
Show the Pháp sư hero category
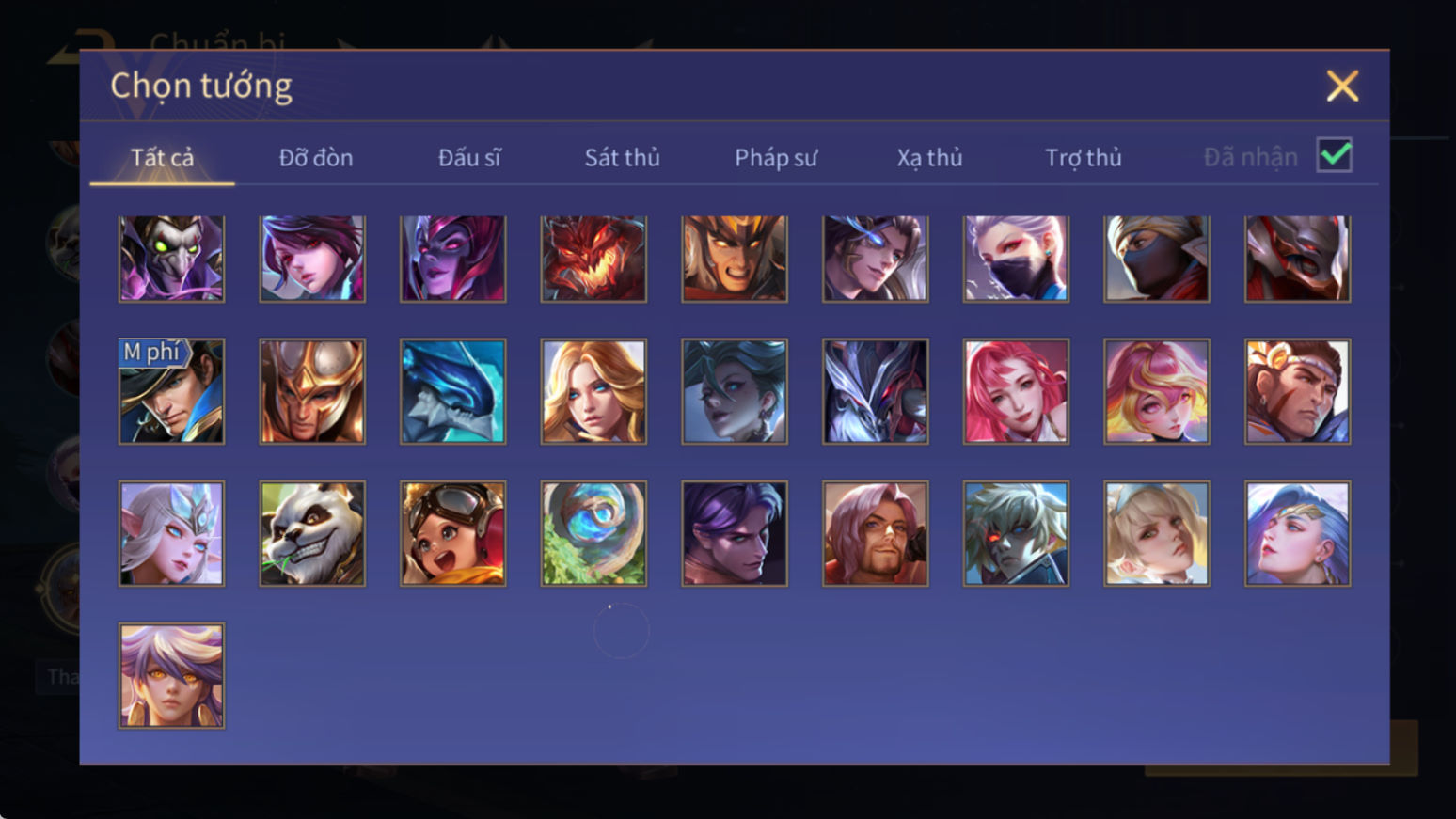point(776,157)
